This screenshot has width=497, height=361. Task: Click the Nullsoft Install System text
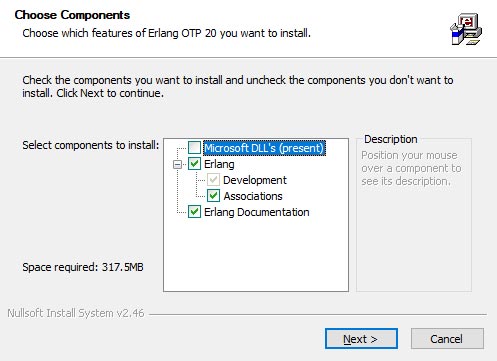76,313
